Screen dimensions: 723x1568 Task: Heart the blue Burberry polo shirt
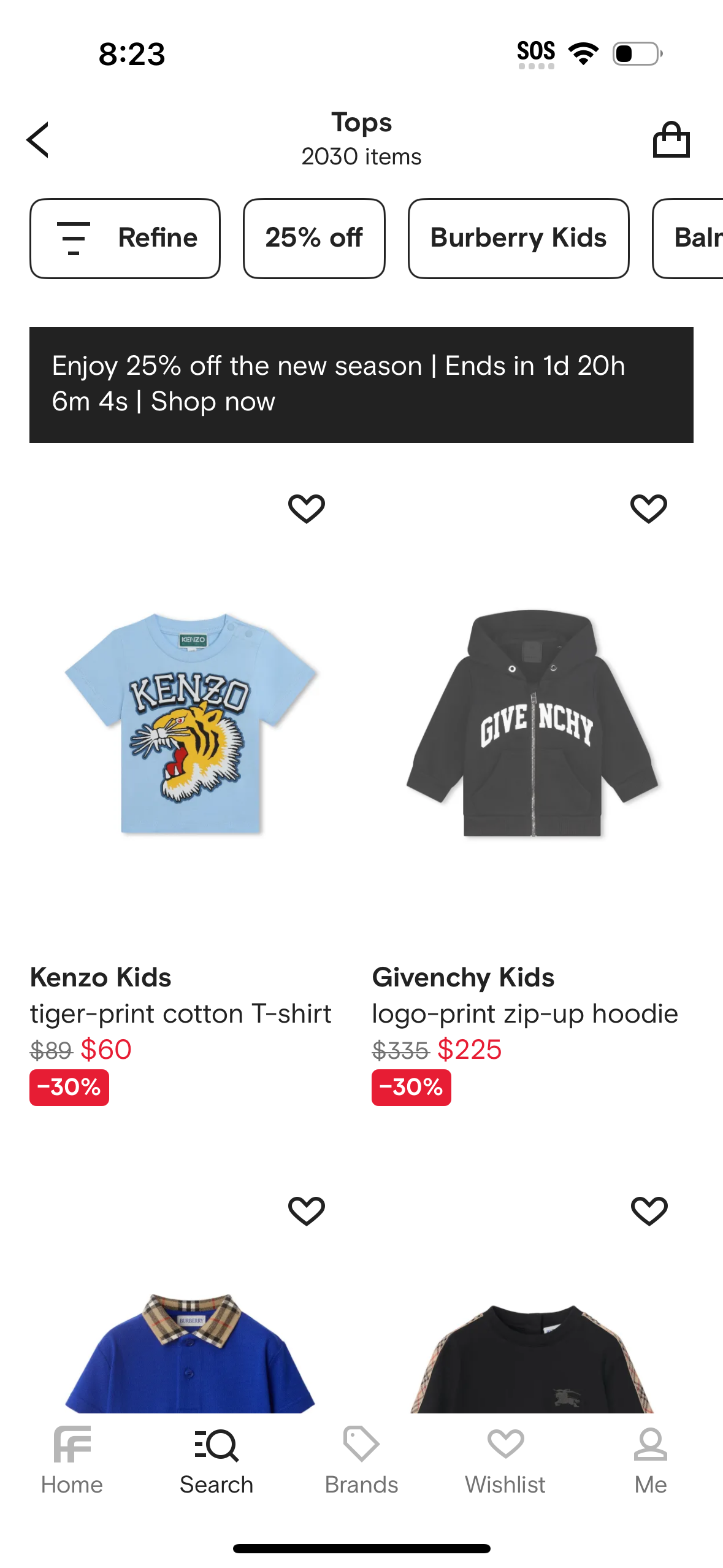pos(306,1210)
